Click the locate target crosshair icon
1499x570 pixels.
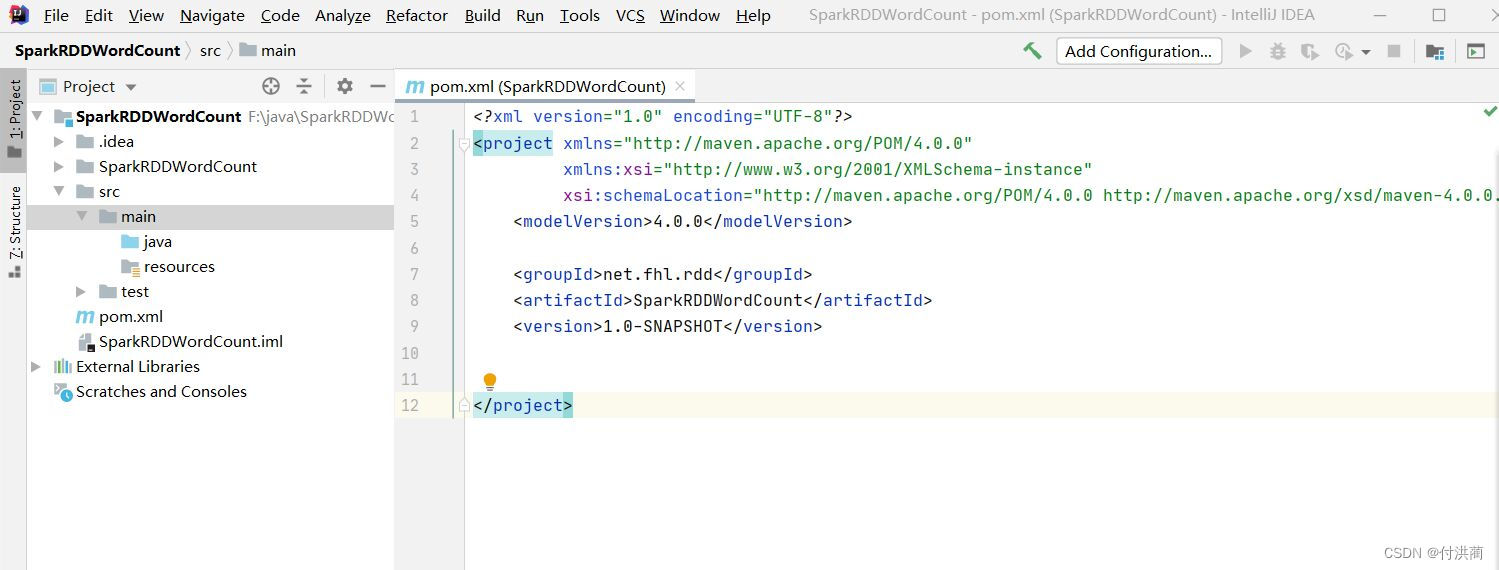tap(271, 86)
